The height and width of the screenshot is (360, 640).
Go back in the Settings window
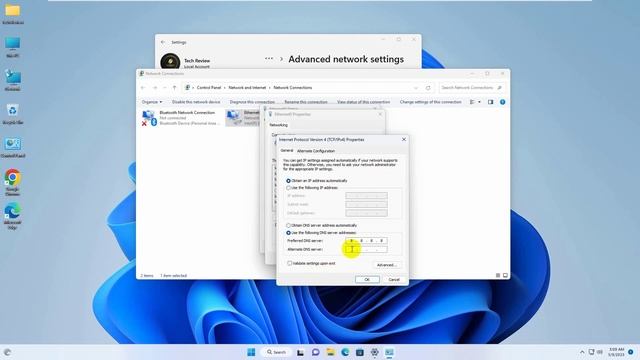[163, 42]
